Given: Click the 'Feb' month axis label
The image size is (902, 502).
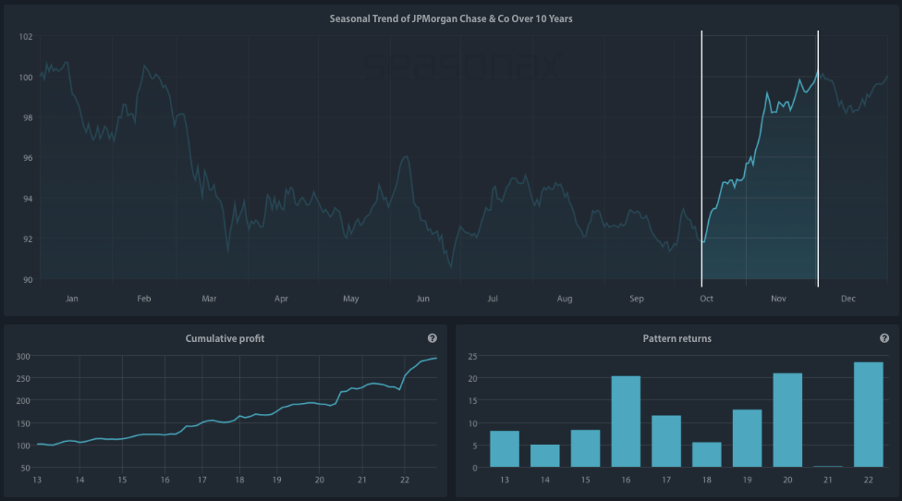Looking at the screenshot, I should coord(144,298).
